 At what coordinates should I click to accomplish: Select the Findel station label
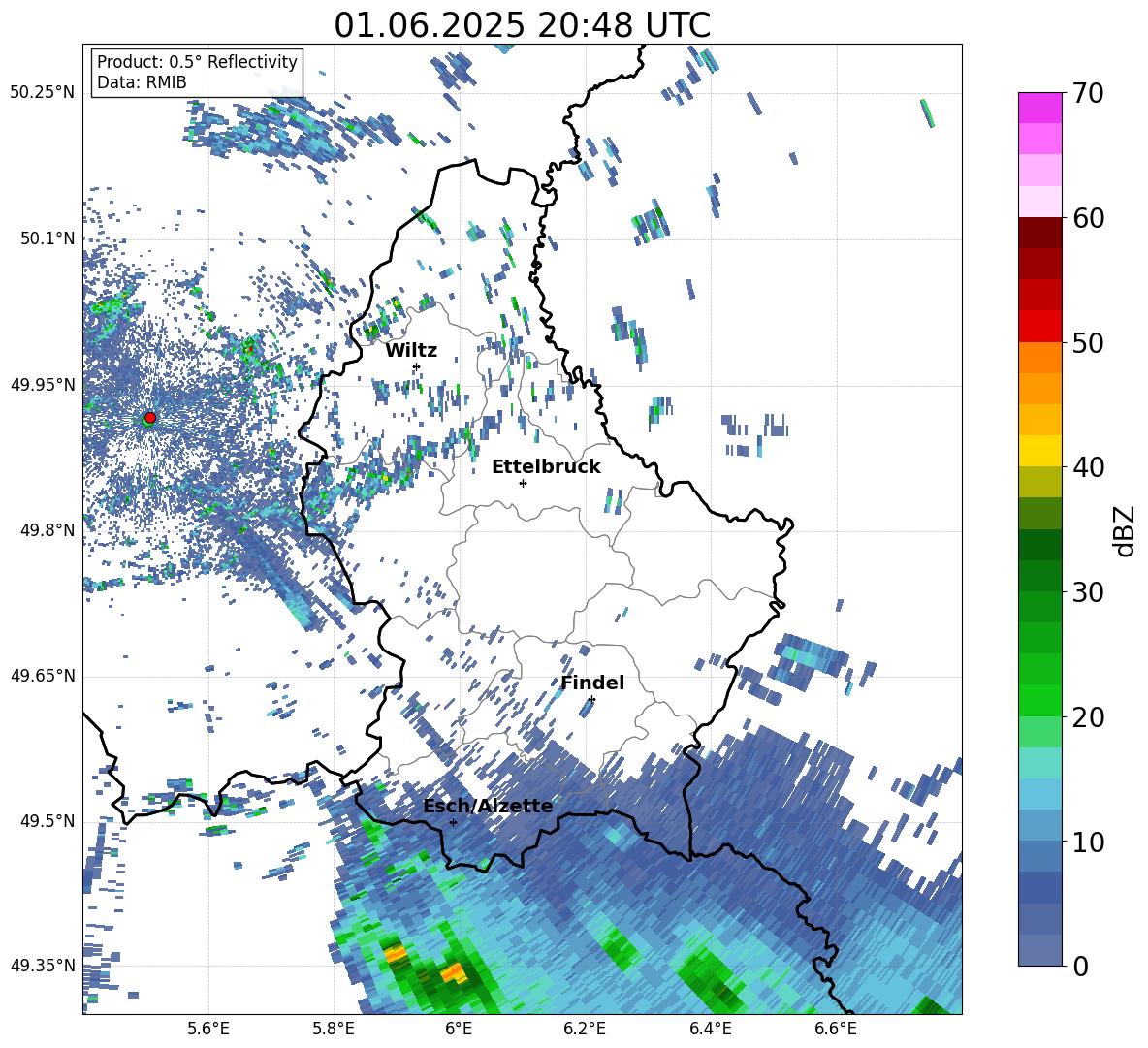592,683
